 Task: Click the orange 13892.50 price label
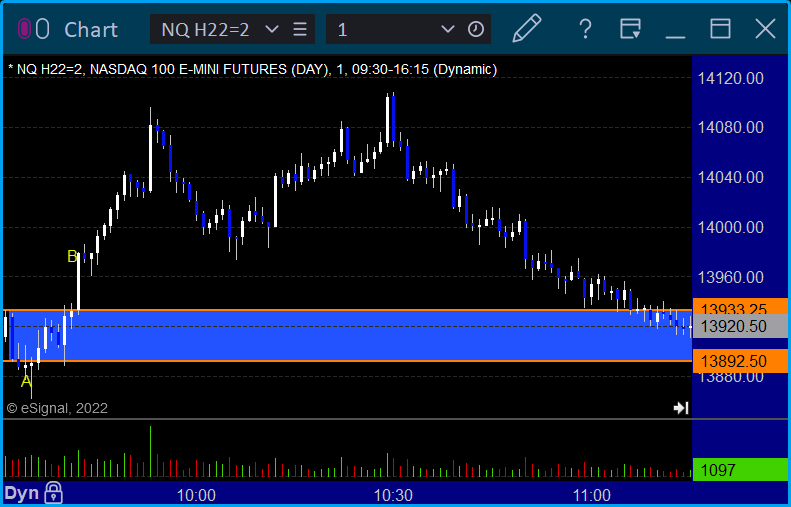(740, 361)
